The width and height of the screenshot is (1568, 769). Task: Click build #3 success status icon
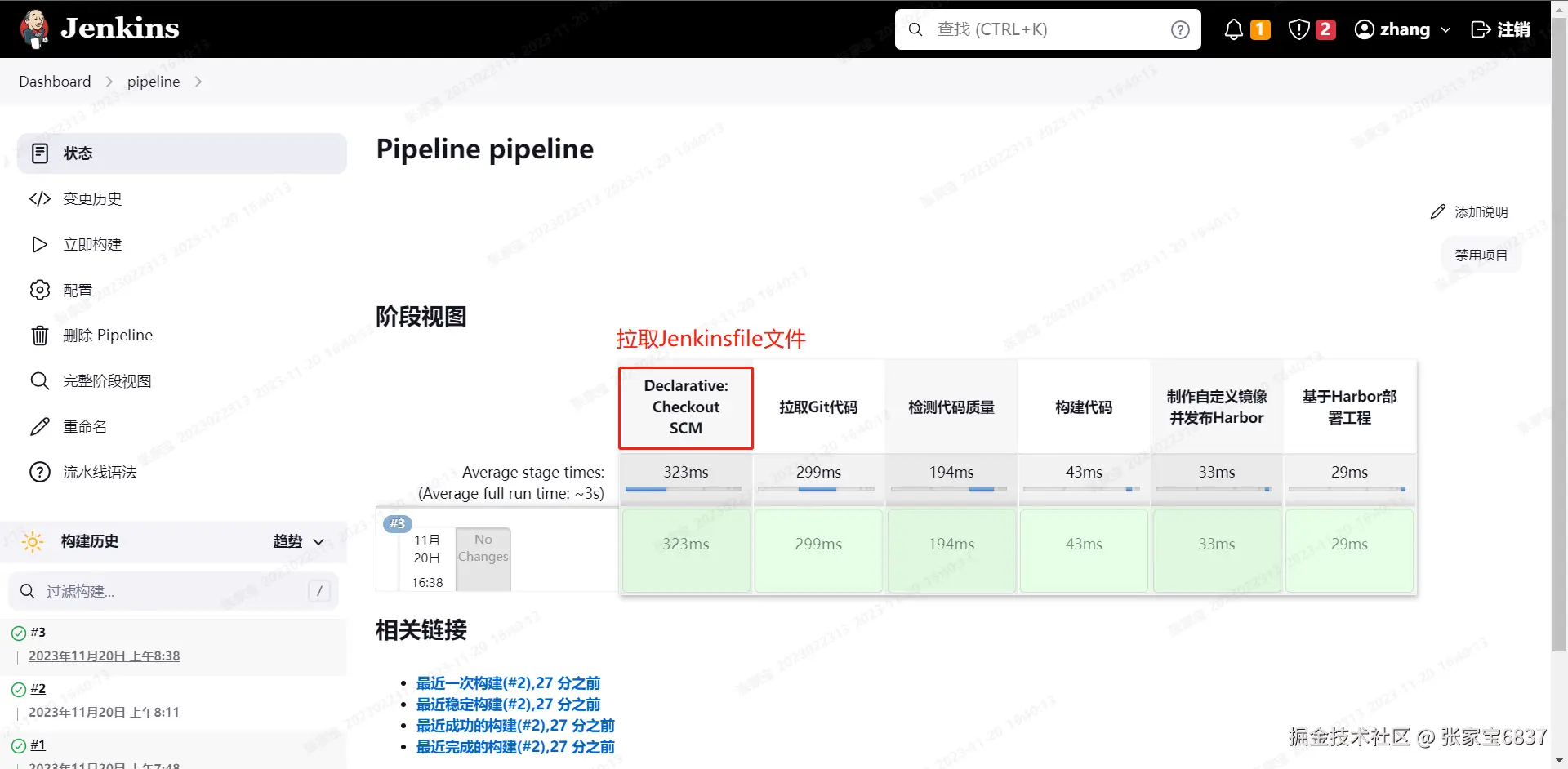(x=19, y=633)
